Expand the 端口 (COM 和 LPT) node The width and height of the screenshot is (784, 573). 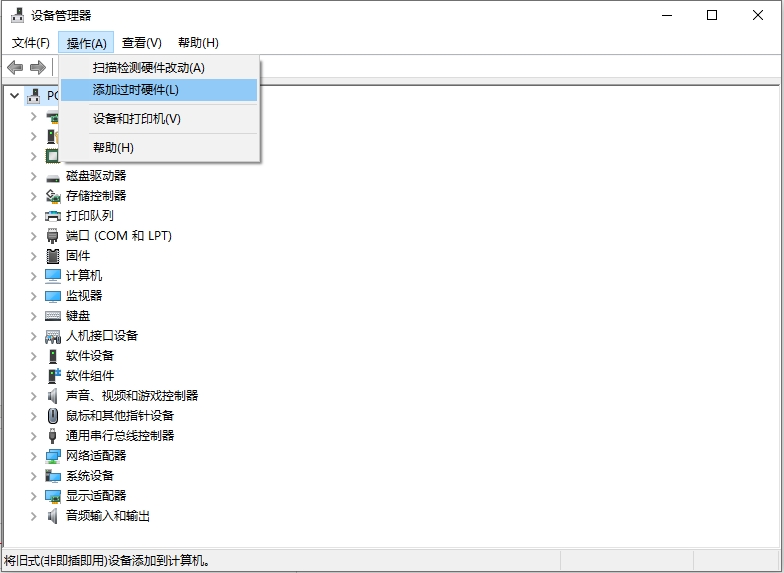click(x=33, y=236)
